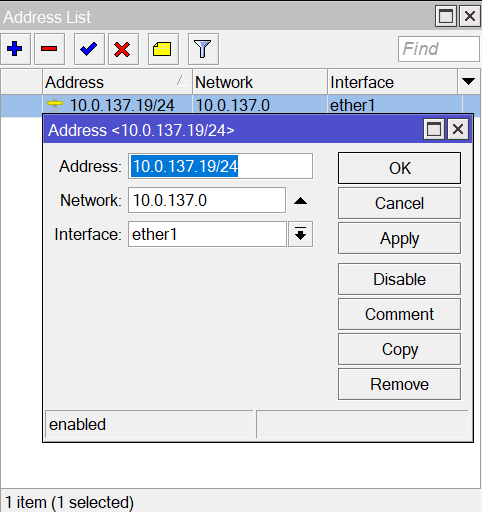This screenshot has height=512, width=482.
Task: Click the Copy button
Action: pos(399,349)
